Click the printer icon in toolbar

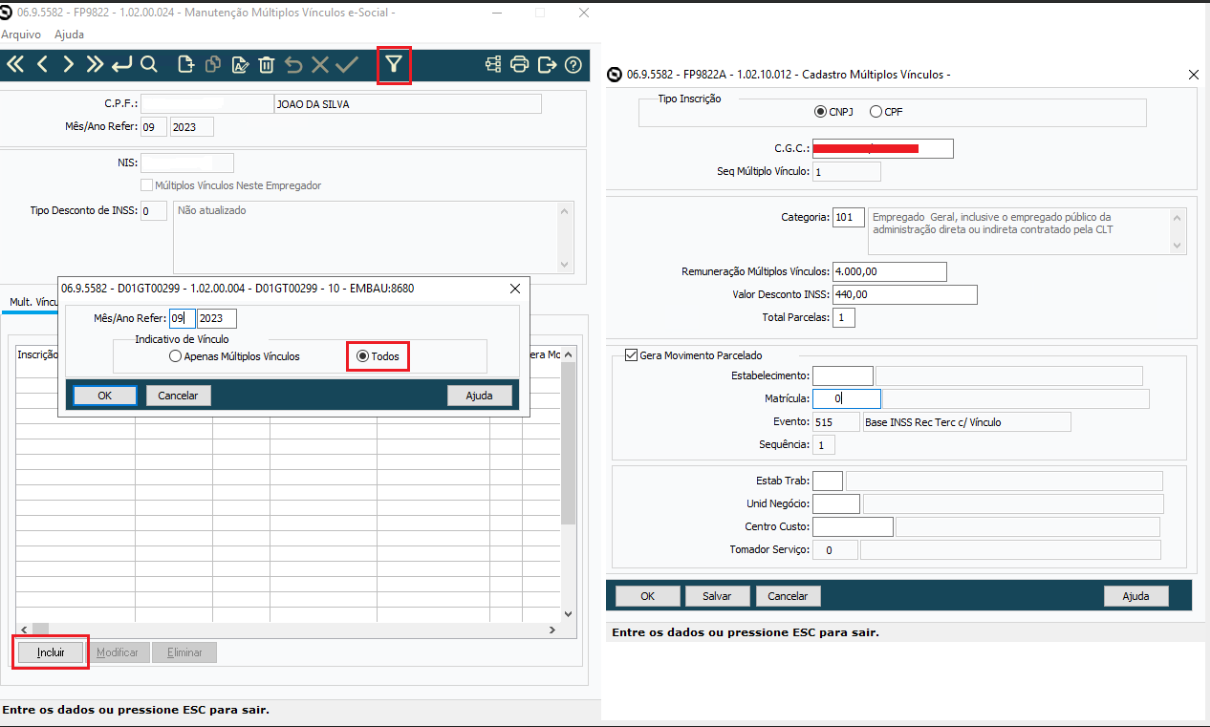(x=519, y=65)
